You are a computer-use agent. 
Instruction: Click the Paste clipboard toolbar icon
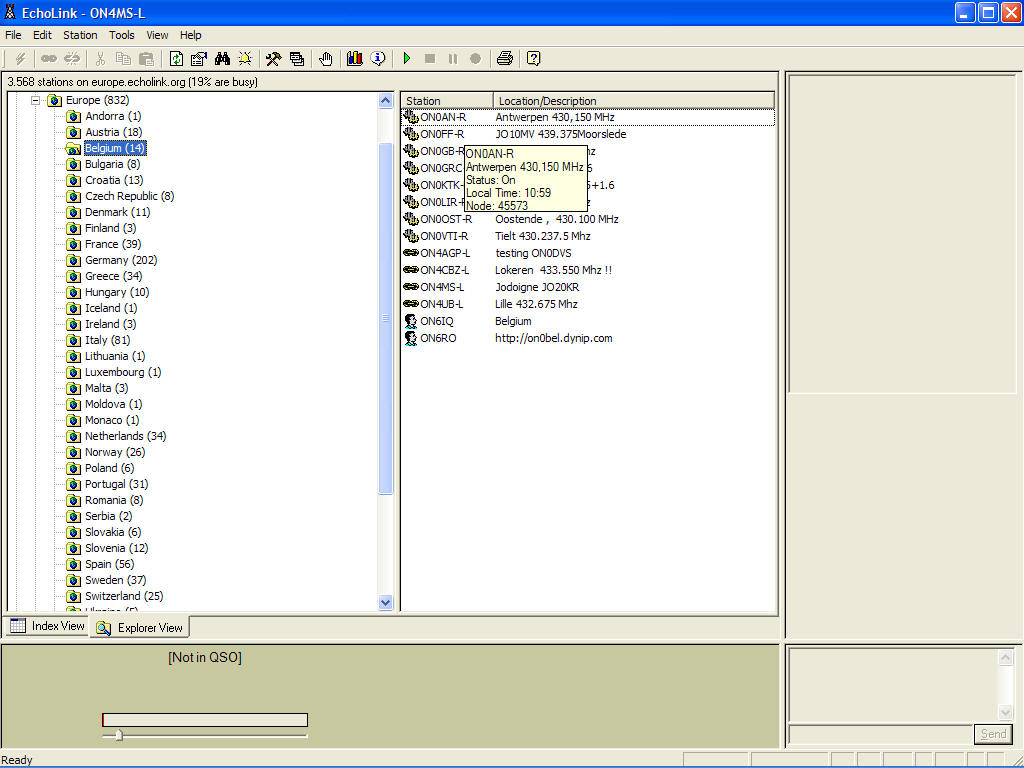[146, 59]
